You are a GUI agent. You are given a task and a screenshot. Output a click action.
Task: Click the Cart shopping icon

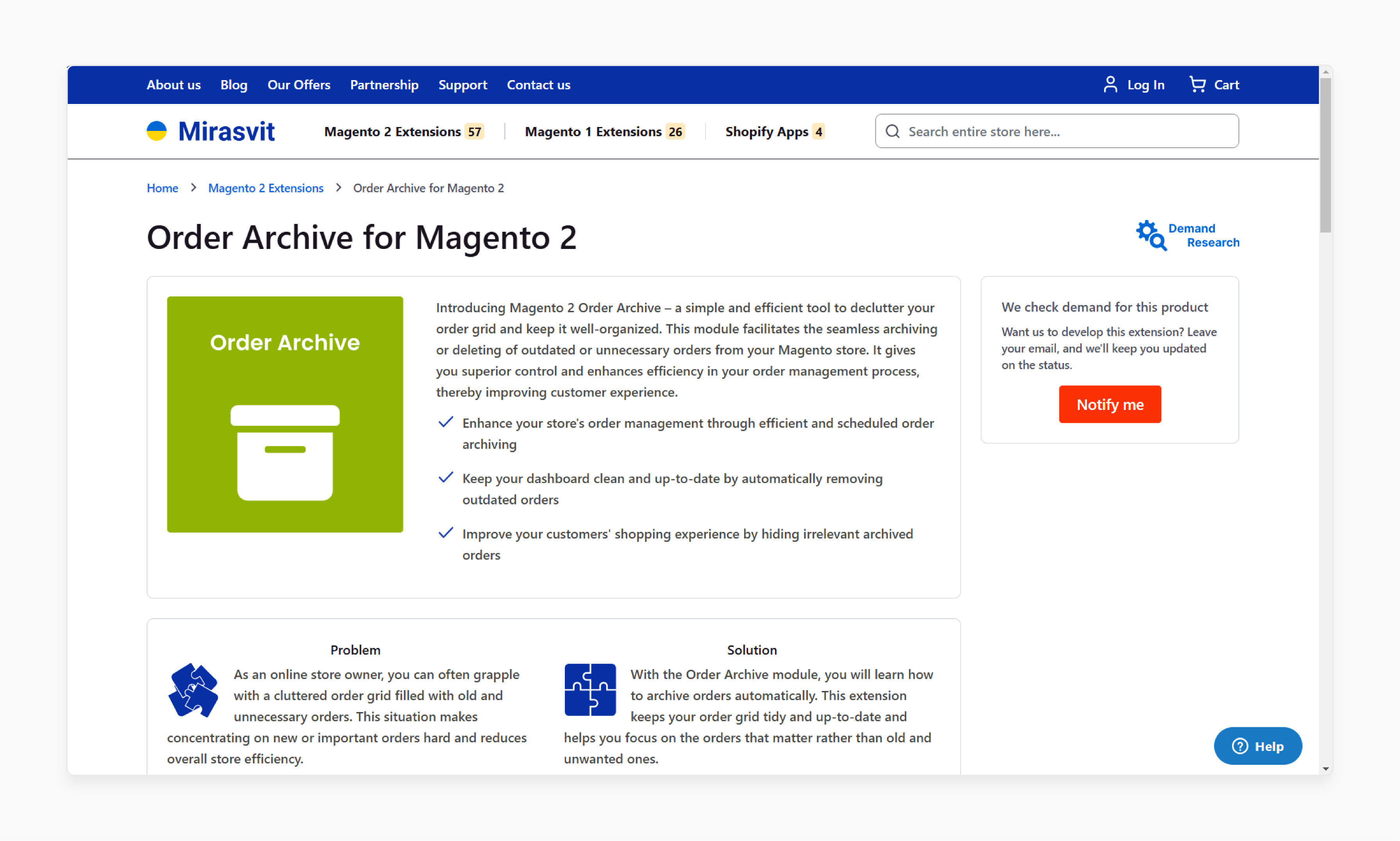(1197, 84)
